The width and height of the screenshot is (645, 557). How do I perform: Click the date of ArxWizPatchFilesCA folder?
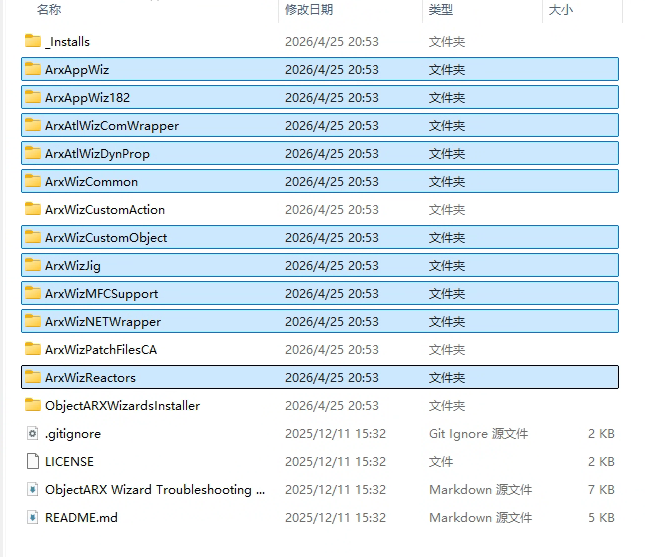pos(332,349)
